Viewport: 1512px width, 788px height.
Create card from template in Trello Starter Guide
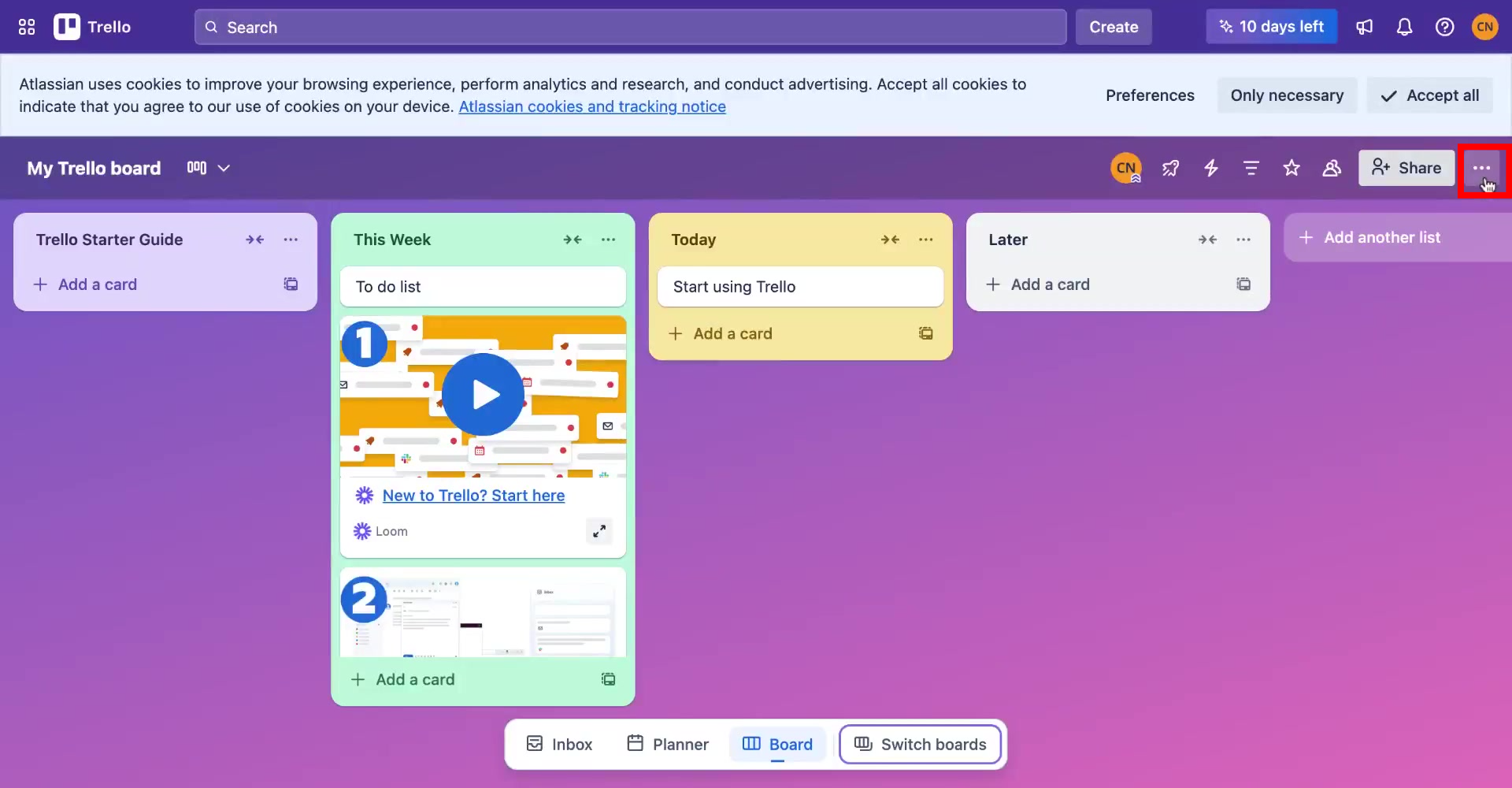tap(291, 284)
